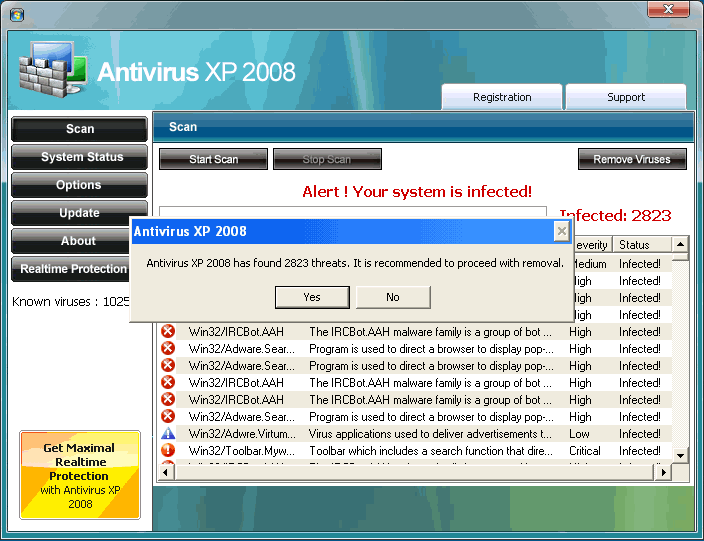Screen dimensions: 704x541
Task: Select the Win32/Toolbar.Myw... threat name
Action: [242, 450]
